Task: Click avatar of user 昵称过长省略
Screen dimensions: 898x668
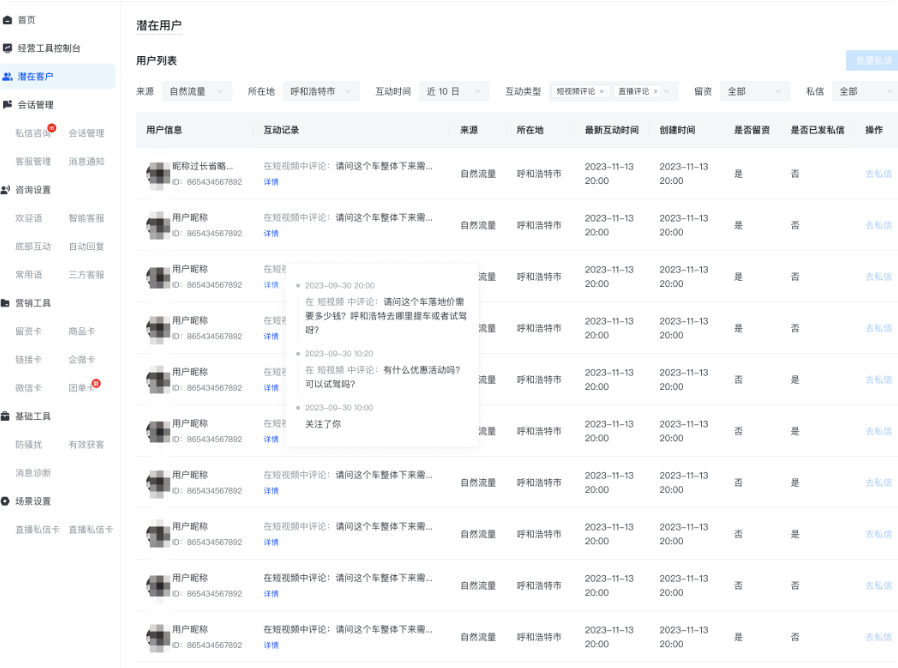Action: 159,174
